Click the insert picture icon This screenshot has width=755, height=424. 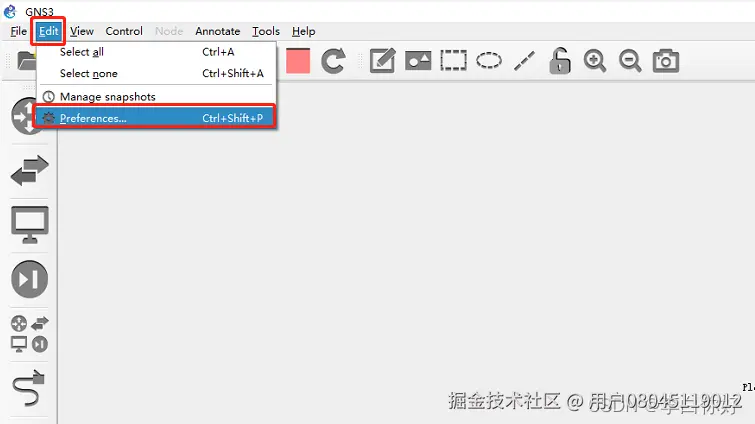[x=418, y=61]
